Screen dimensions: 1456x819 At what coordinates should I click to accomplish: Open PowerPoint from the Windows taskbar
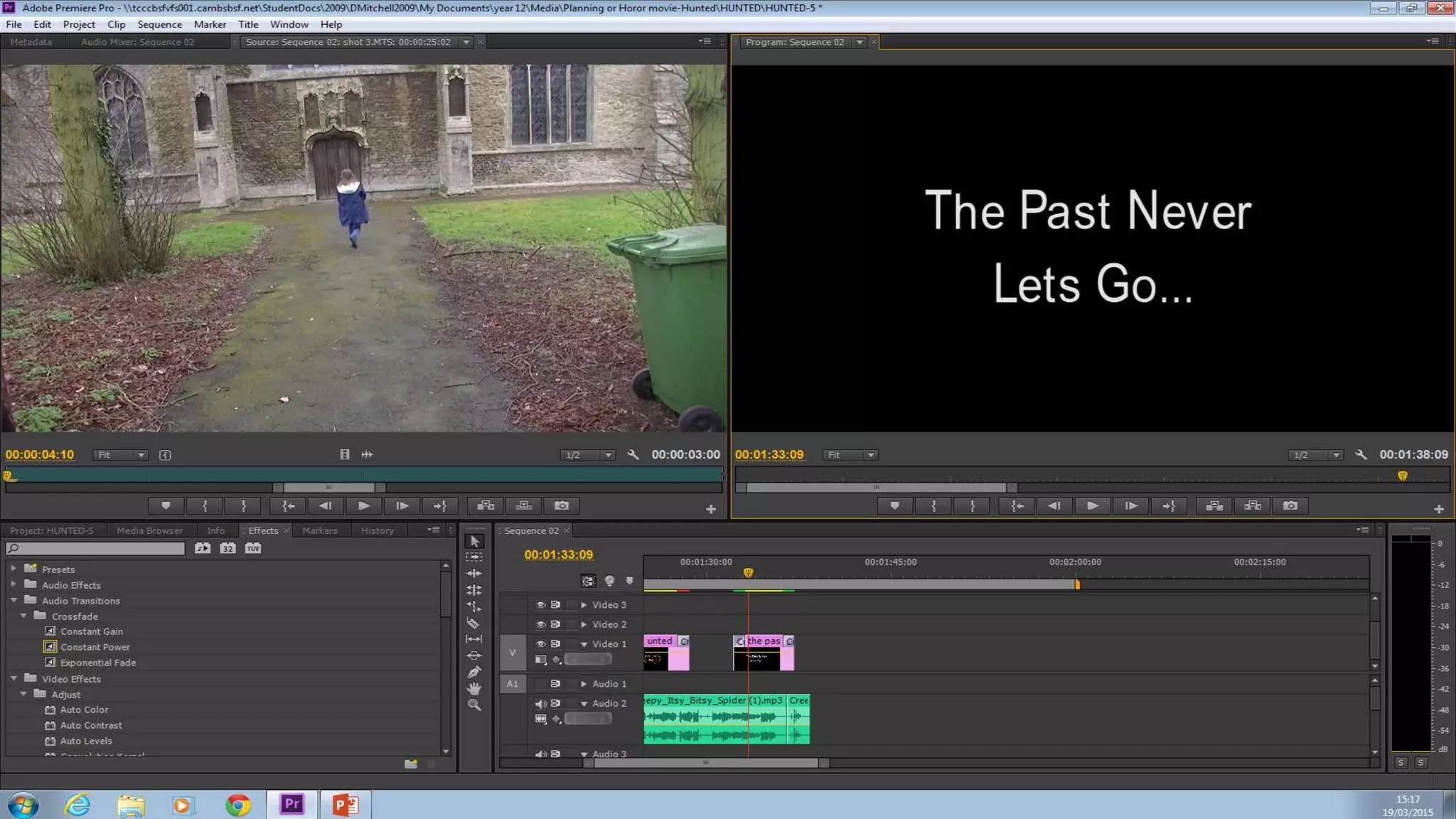click(346, 805)
